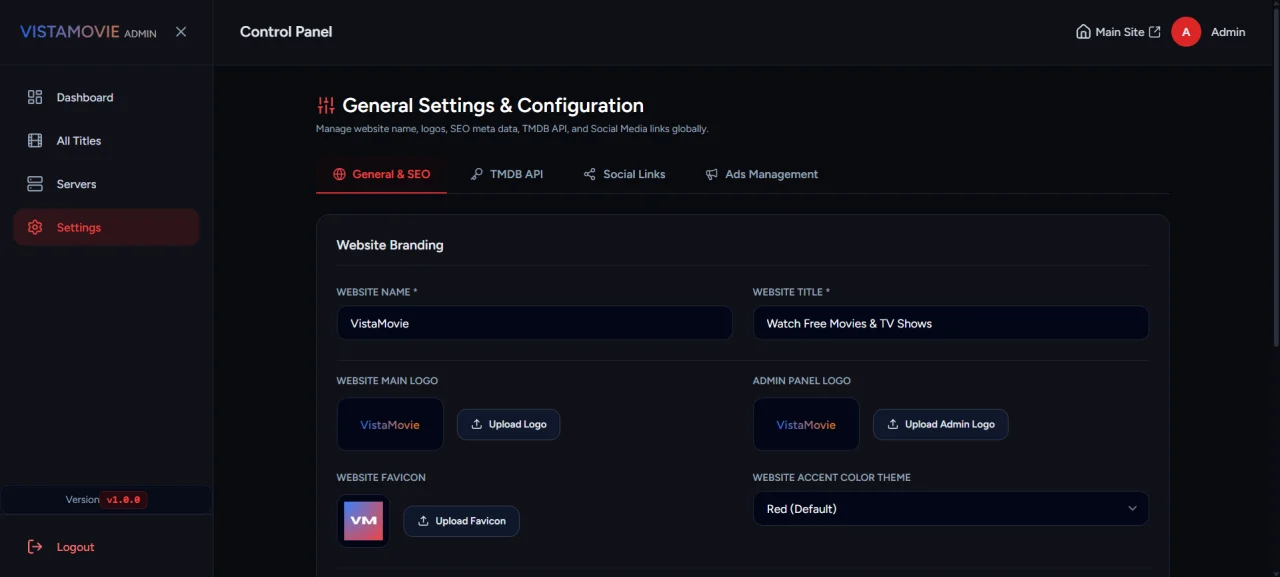The image size is (1280, 577).
Task: Click the share icon on Social Links tab
Action: pyautogui.click(x=590, y=174)
